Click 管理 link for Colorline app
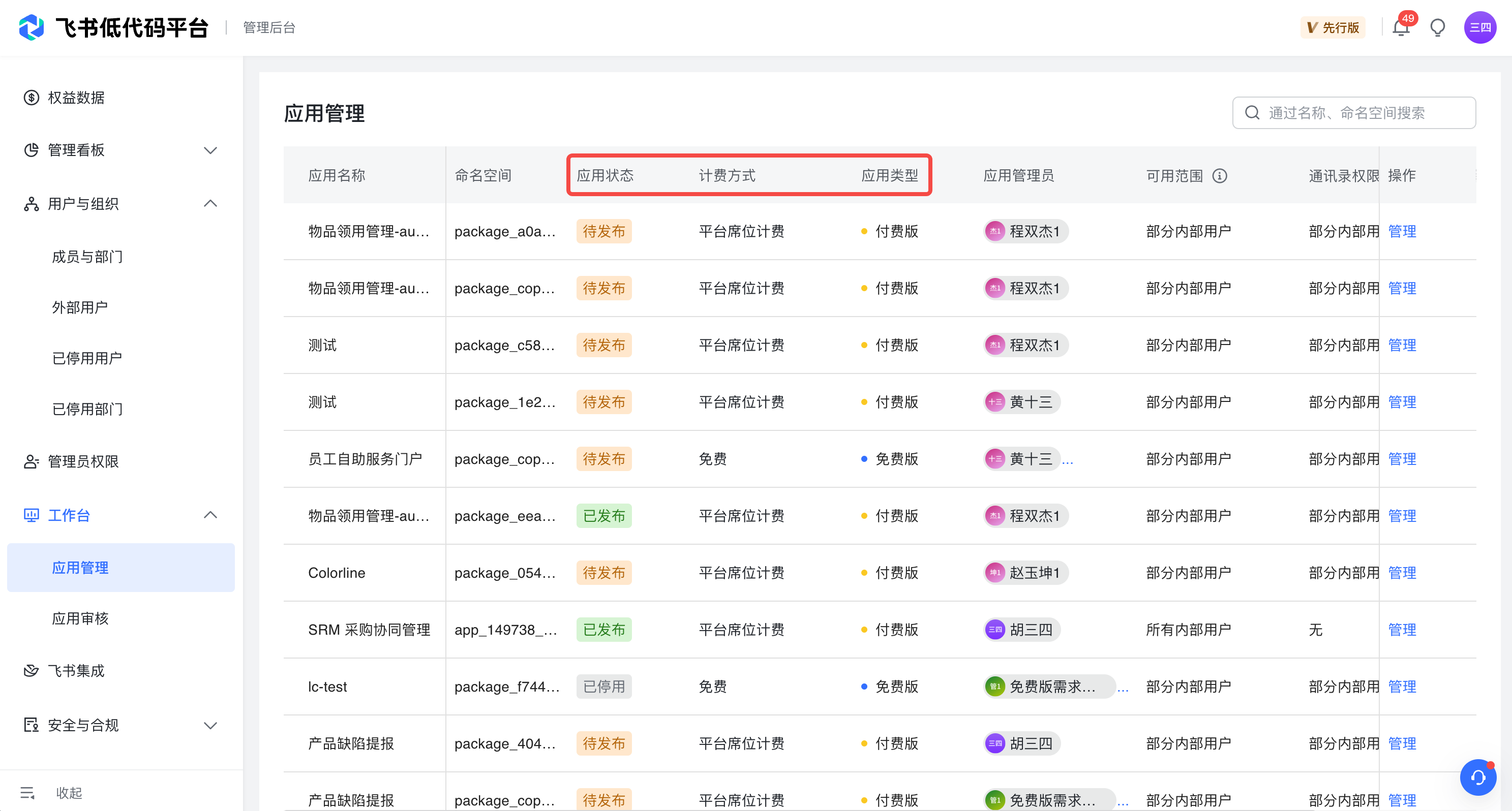Viewport: 1512px width, 811px height. point(1402,573)
